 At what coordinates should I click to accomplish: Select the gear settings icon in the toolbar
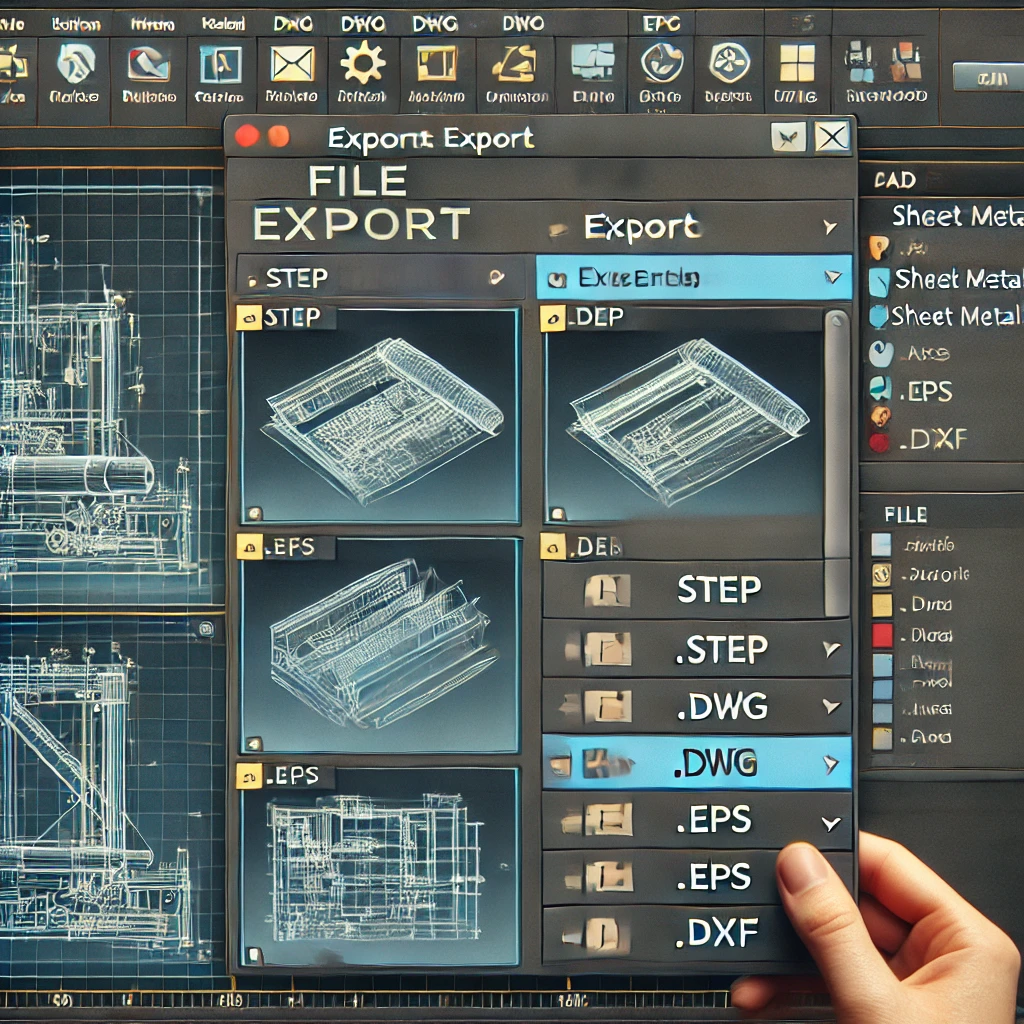(x=365, y=63)
